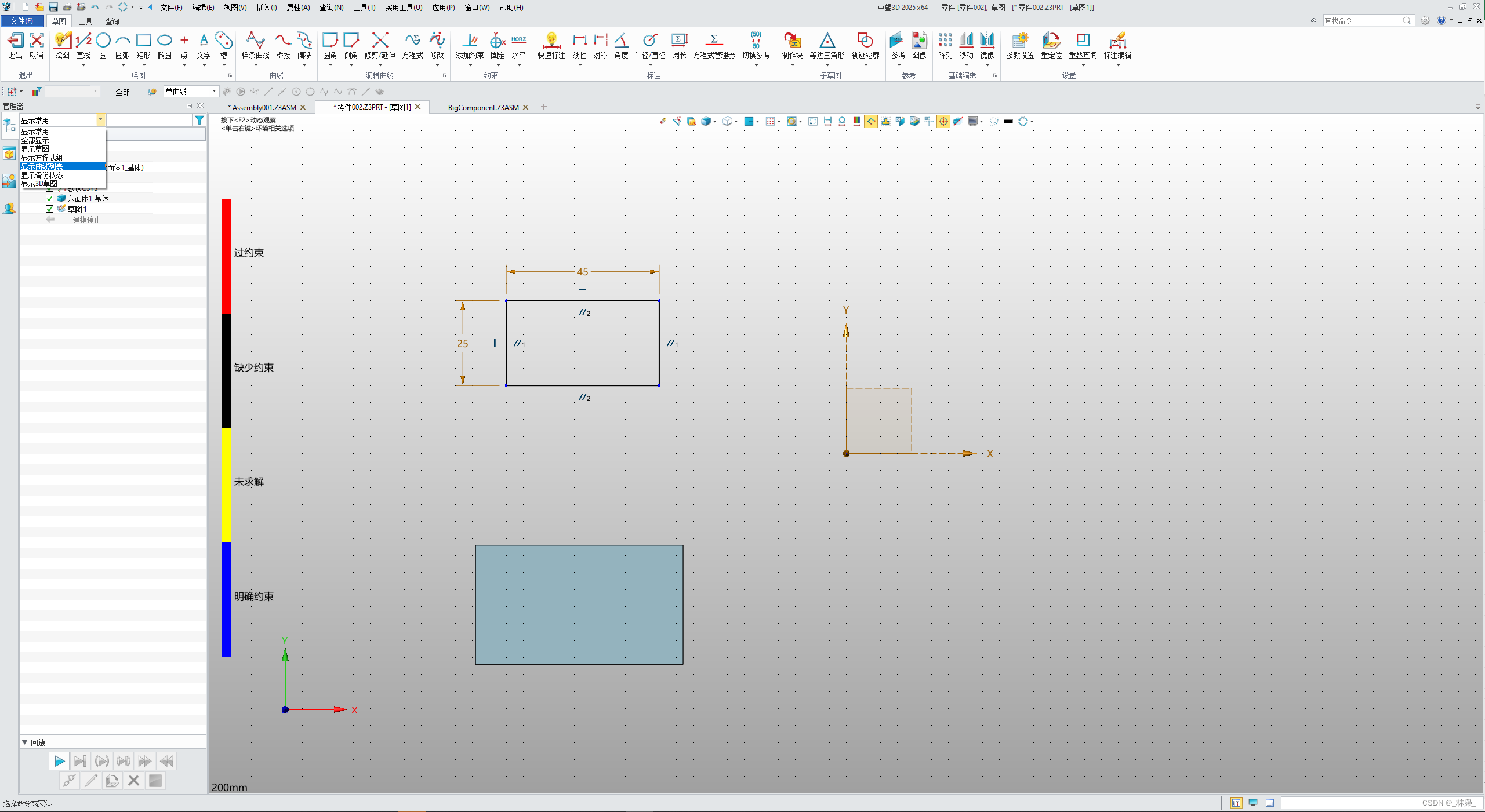Click the manager filter funnel icon

tap(199, 120)
